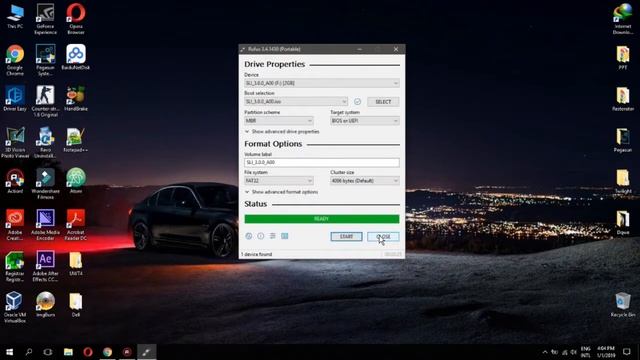
Task: Open Adobe After Effects desktop icon
Action: coord(45,266)
